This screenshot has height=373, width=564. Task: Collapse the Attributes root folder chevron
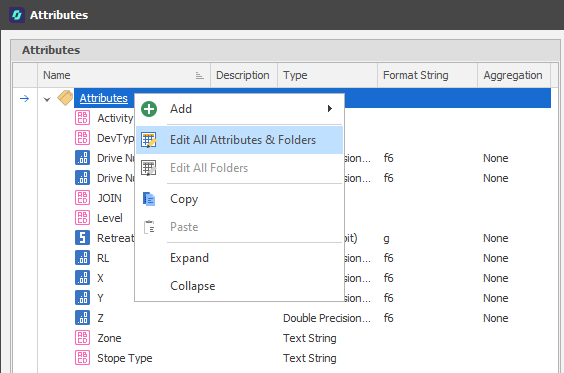click(x=47, y=99)
